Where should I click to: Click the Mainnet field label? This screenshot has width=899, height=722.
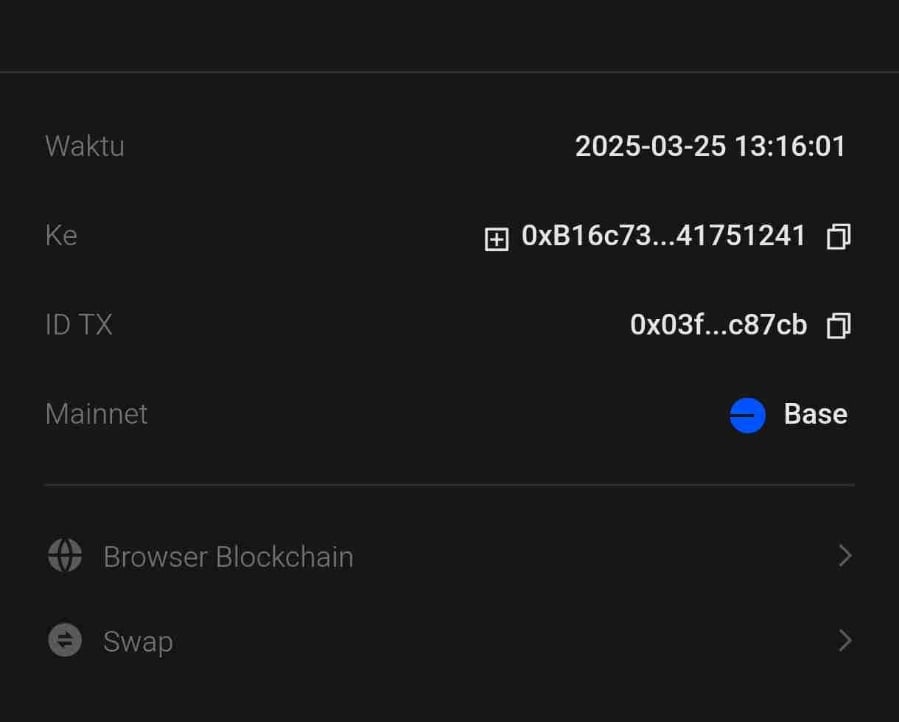click(x=96, y=414)
